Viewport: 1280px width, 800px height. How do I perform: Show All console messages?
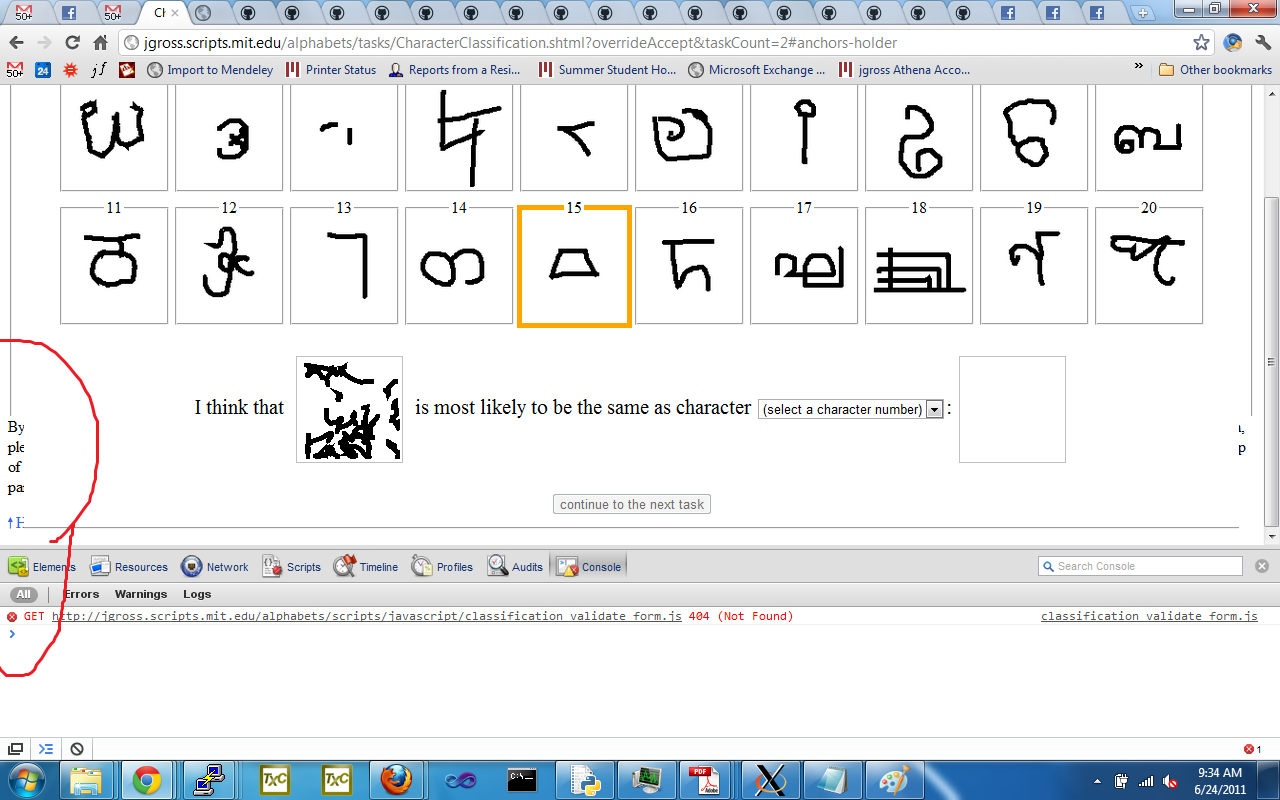coord(23,594)
